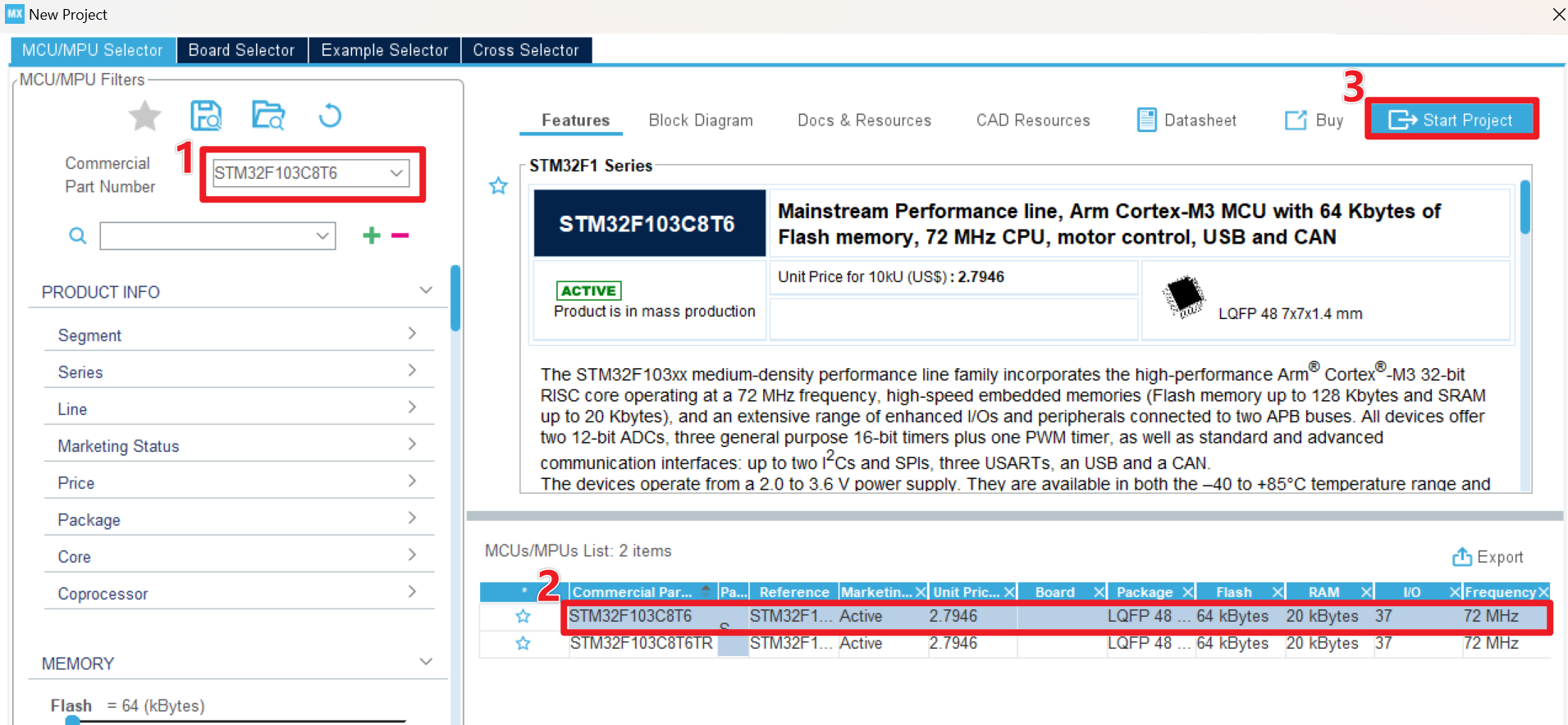Viewport: 1568px width, 725px height.
Task: Click the Export upload icon
Action: click(x=1462, y=557)
